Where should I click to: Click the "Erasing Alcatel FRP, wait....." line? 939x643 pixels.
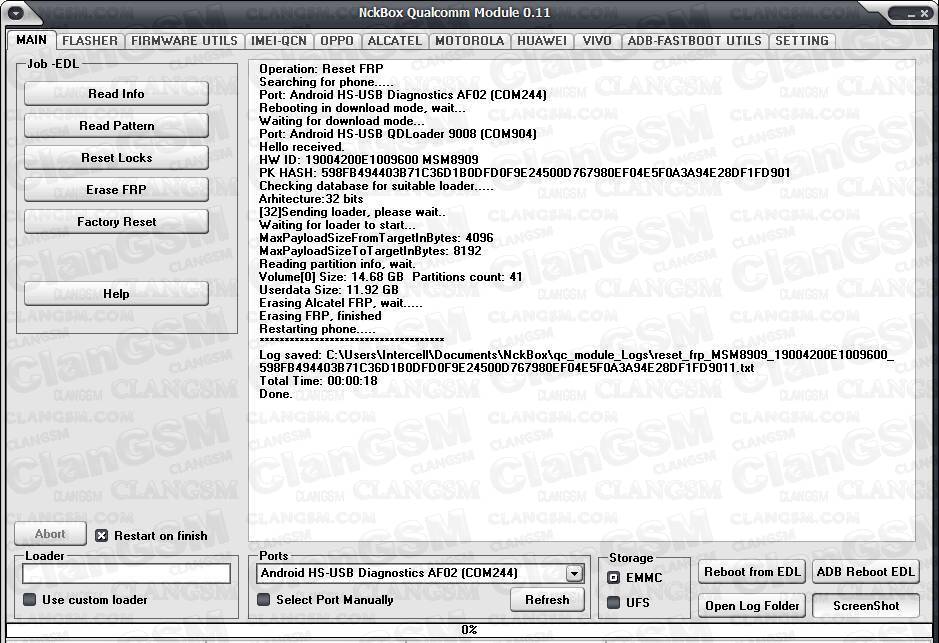[x=341, y=303]
